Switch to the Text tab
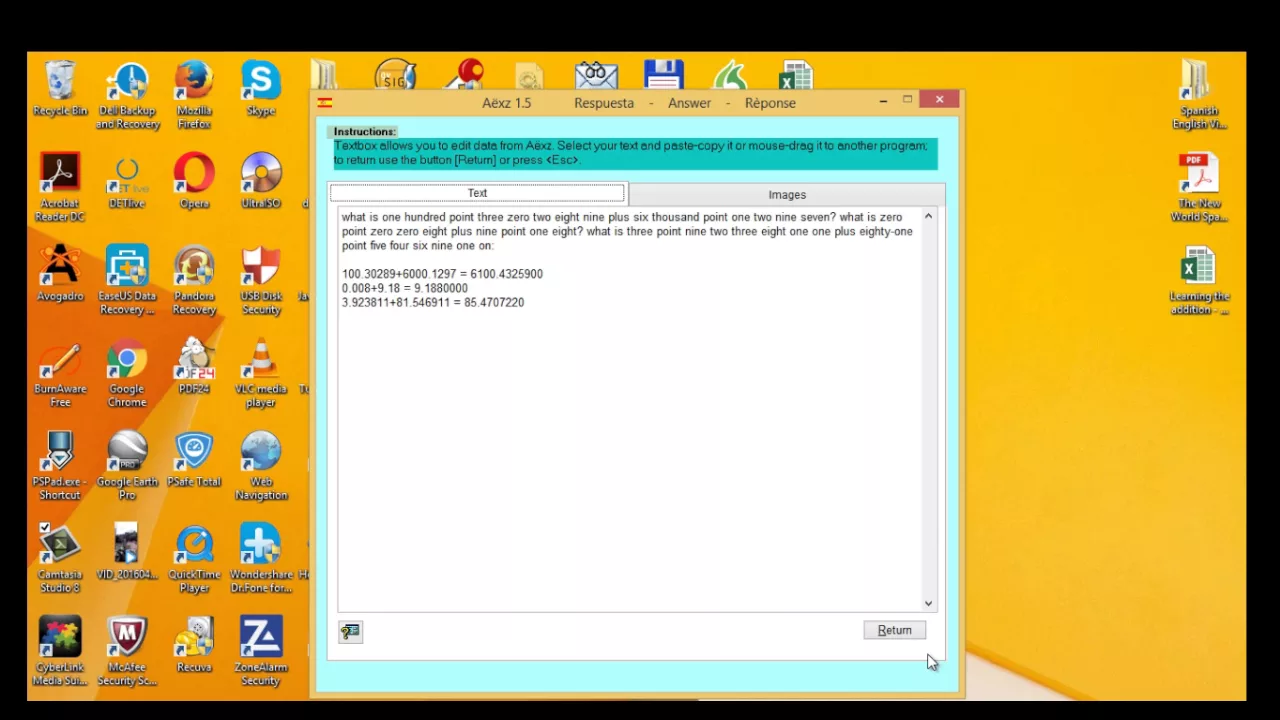Screen dimensions: 1280x720 coord(477,194)
